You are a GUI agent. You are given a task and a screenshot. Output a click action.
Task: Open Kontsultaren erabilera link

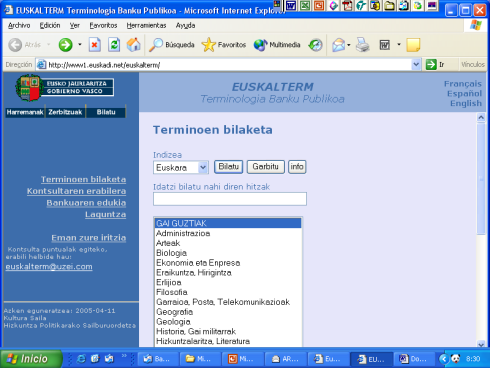(76, 191)
